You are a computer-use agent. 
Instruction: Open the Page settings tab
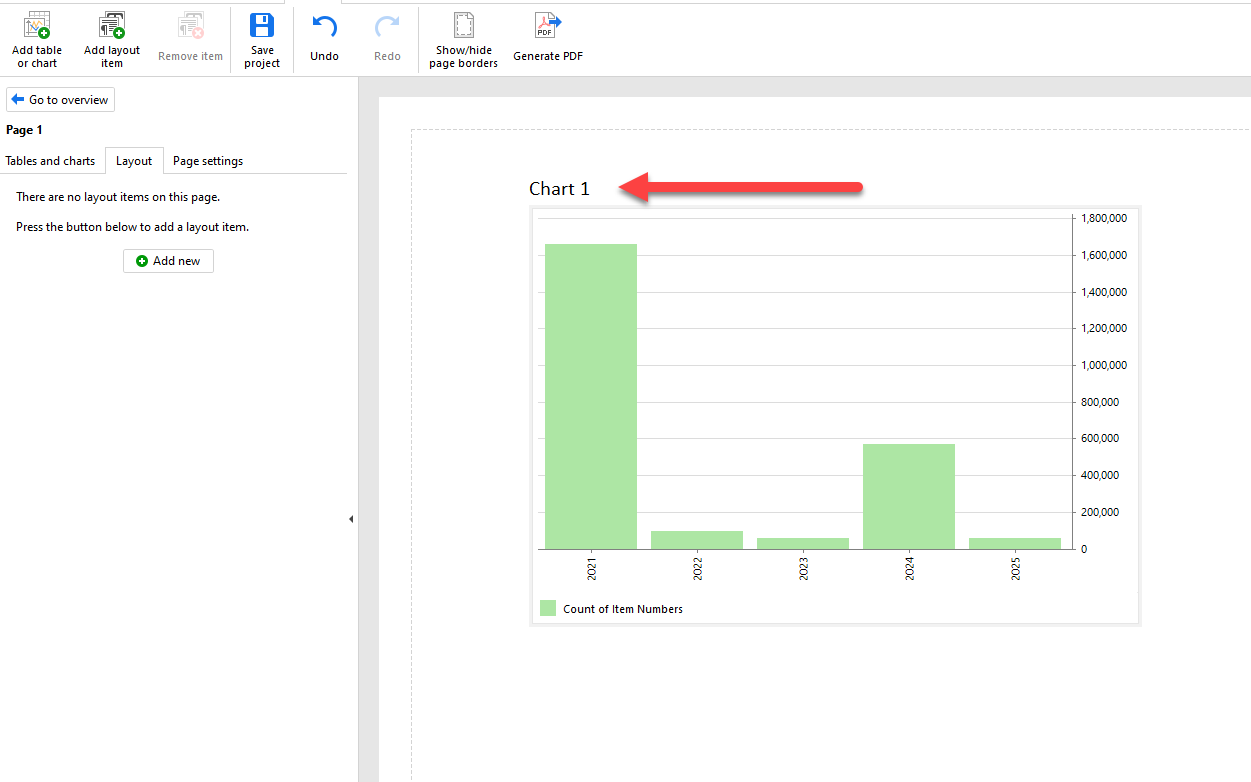[208, 161]
